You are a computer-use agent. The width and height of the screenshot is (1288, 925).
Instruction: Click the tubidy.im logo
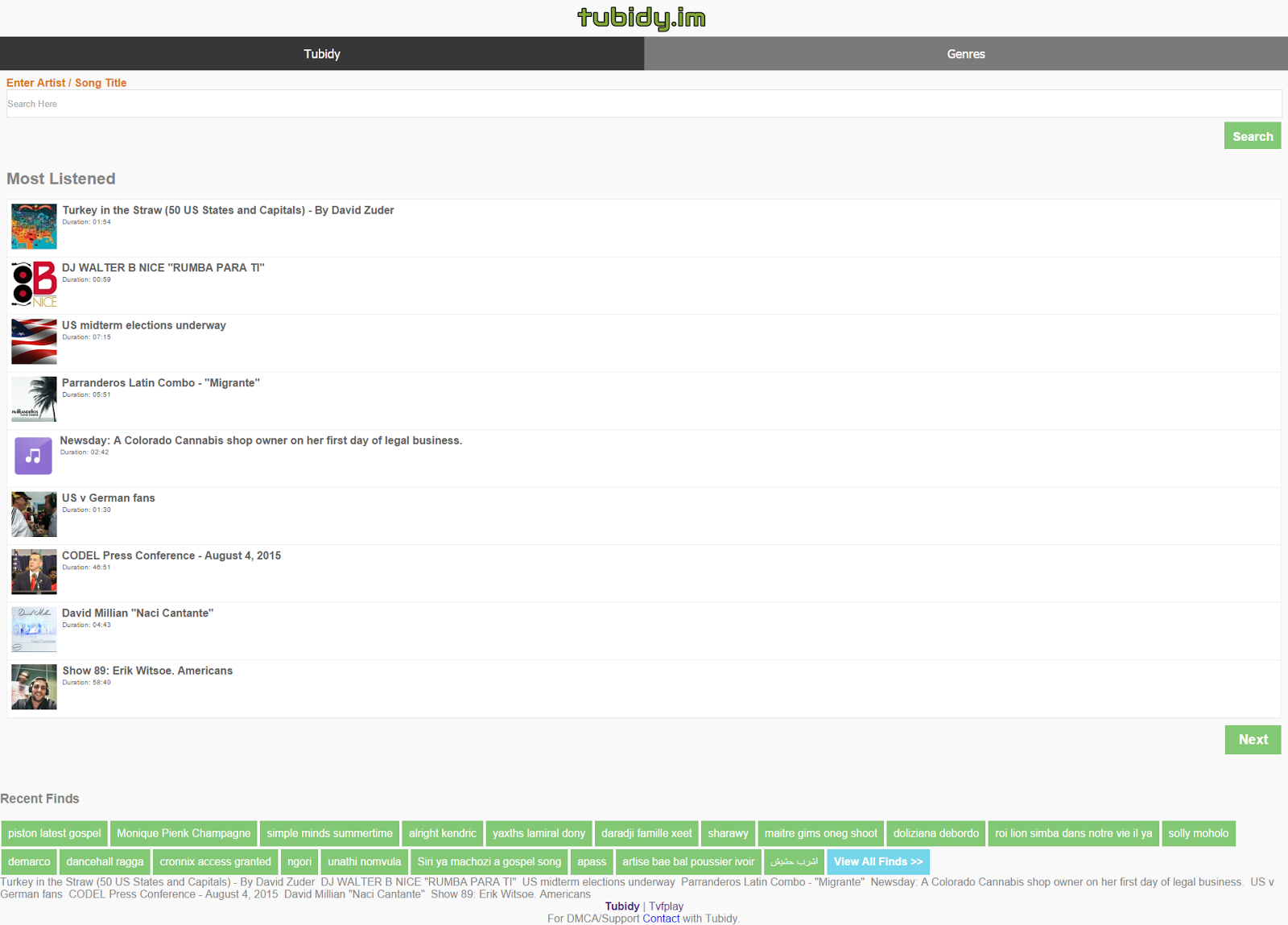click(642, 18)
